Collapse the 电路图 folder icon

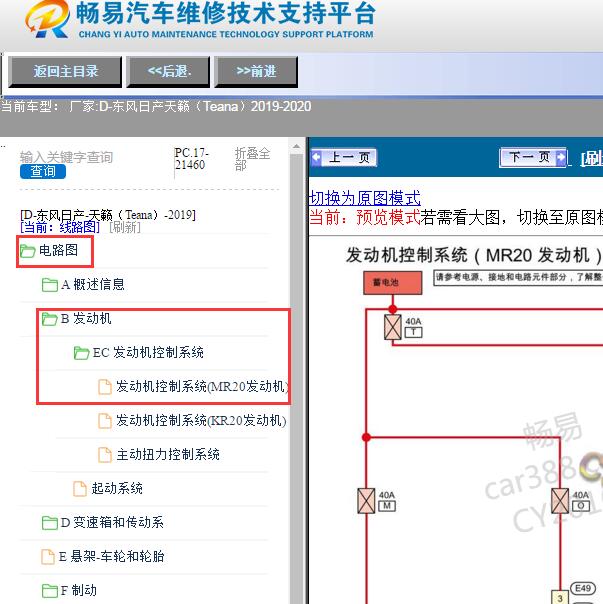point(27,251)
